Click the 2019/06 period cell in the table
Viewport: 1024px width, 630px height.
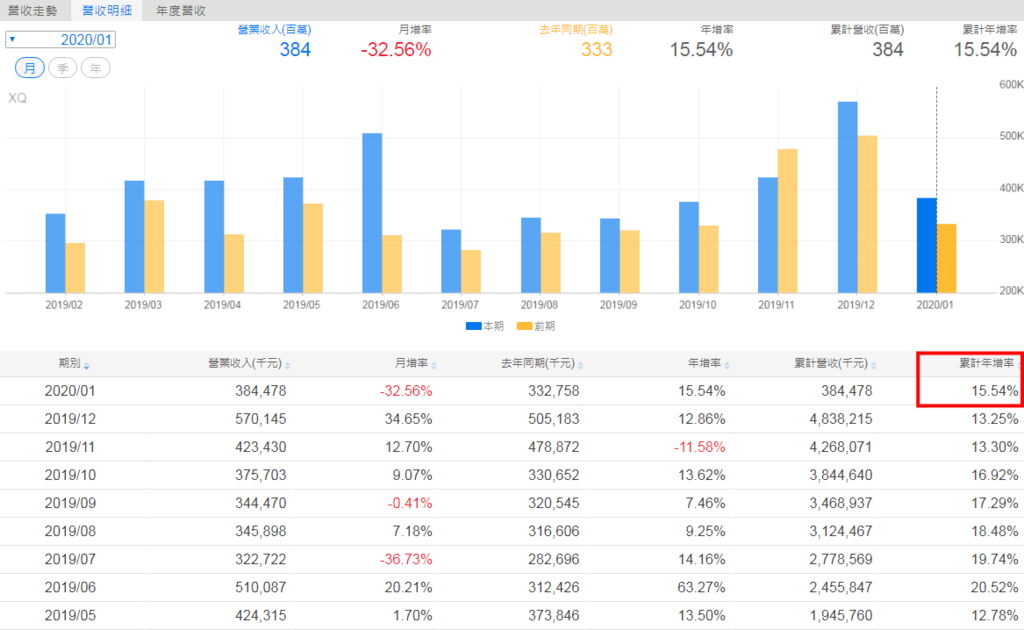click(70, 588)
